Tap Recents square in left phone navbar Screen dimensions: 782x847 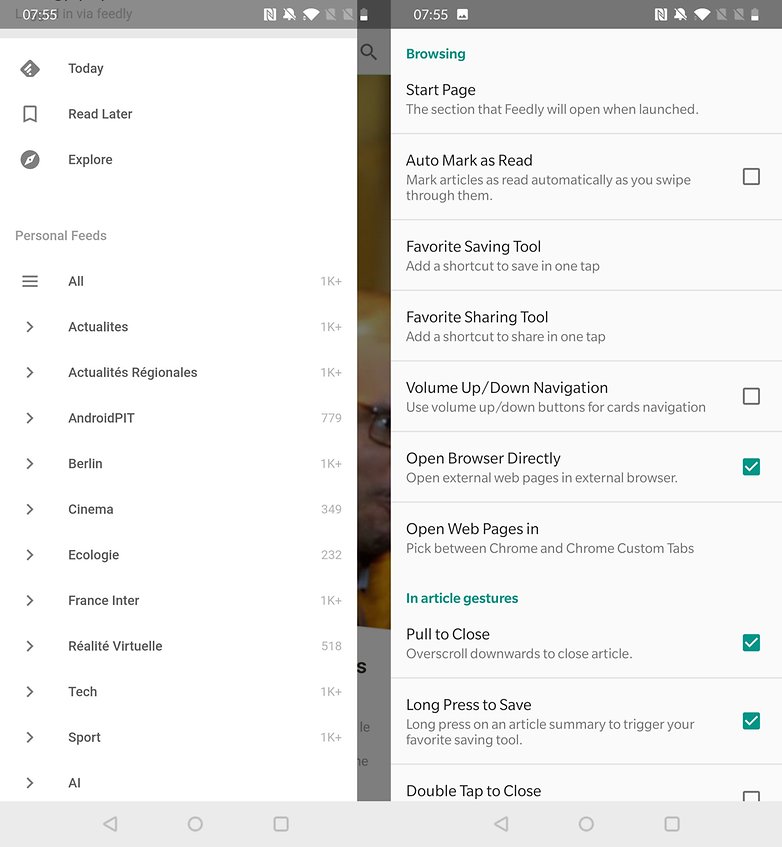tap(281, 824)
